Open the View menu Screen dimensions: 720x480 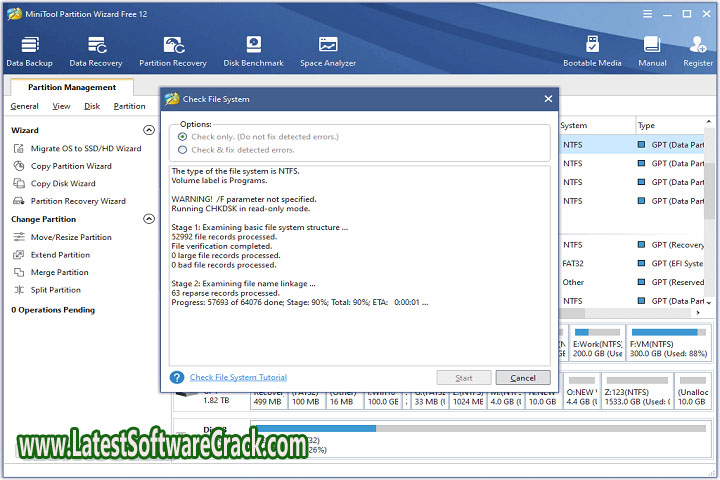61,106
